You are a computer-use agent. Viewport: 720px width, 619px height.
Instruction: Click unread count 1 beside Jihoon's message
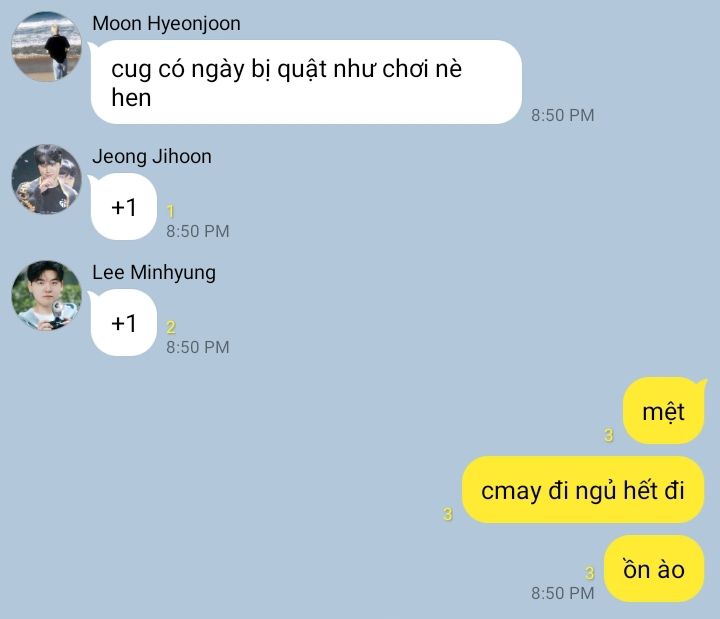click(x=171, y=211)
